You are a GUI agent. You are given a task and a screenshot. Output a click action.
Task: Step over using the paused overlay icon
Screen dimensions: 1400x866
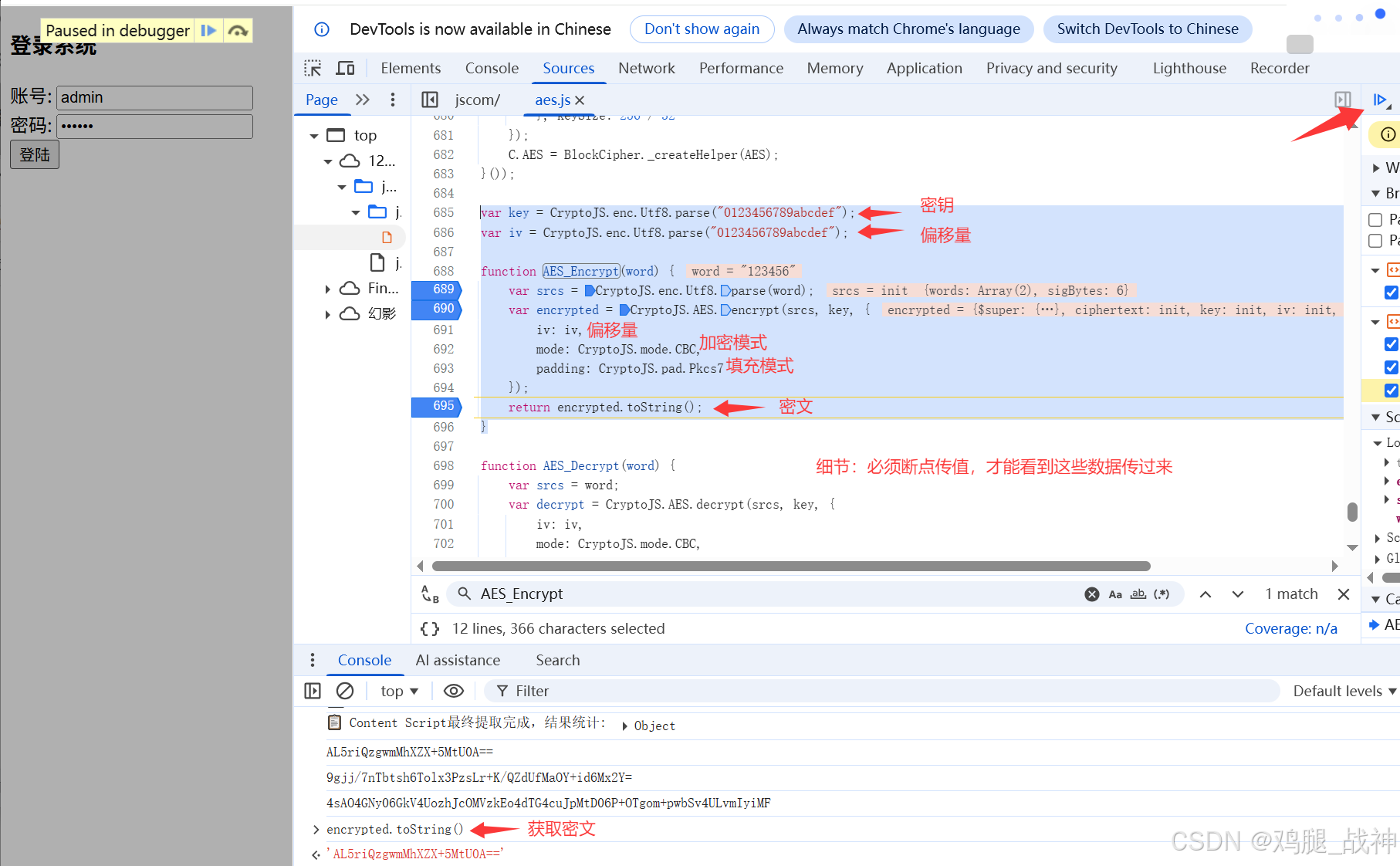[x=238, y=30]
